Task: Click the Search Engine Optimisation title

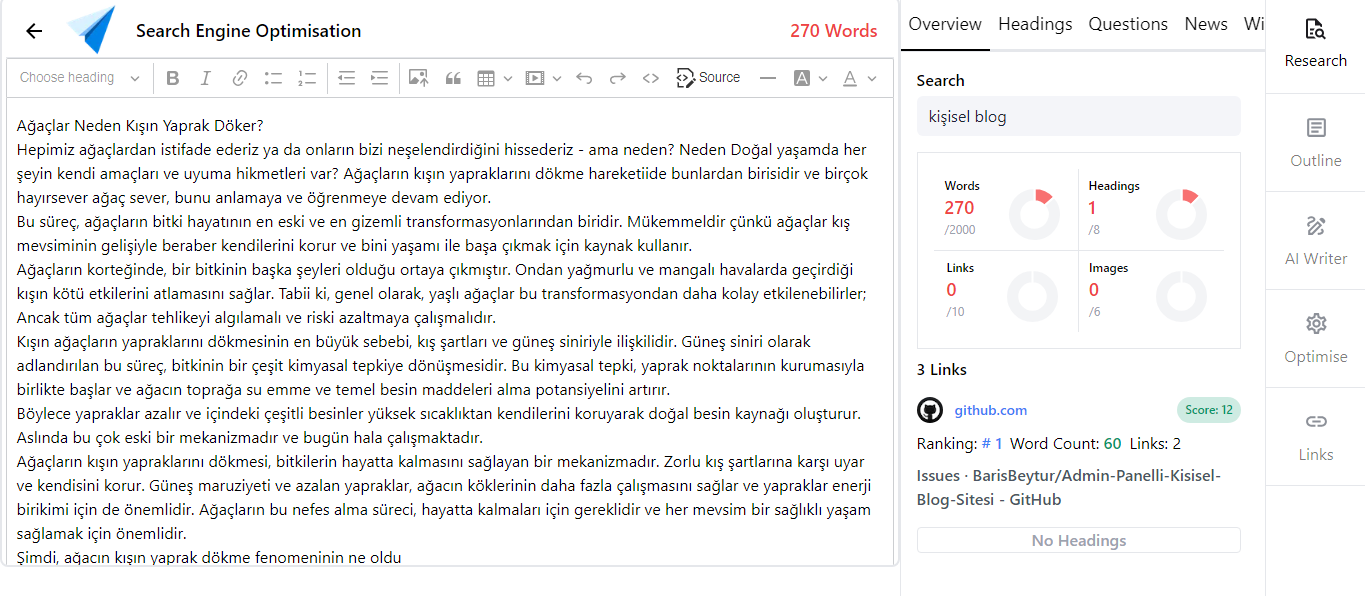Action: point(248,31)
